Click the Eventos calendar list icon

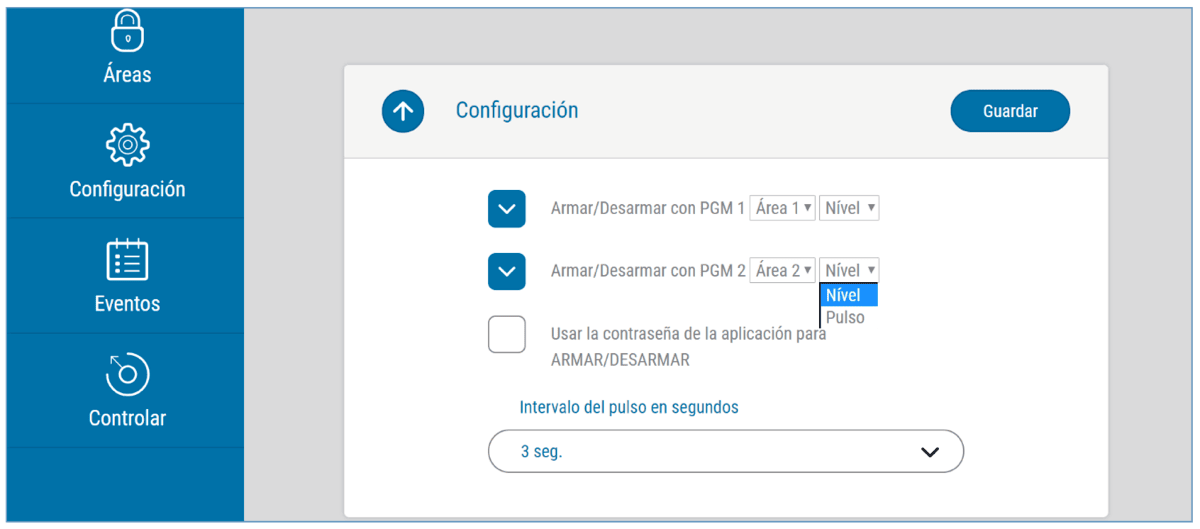click(127, 260)
